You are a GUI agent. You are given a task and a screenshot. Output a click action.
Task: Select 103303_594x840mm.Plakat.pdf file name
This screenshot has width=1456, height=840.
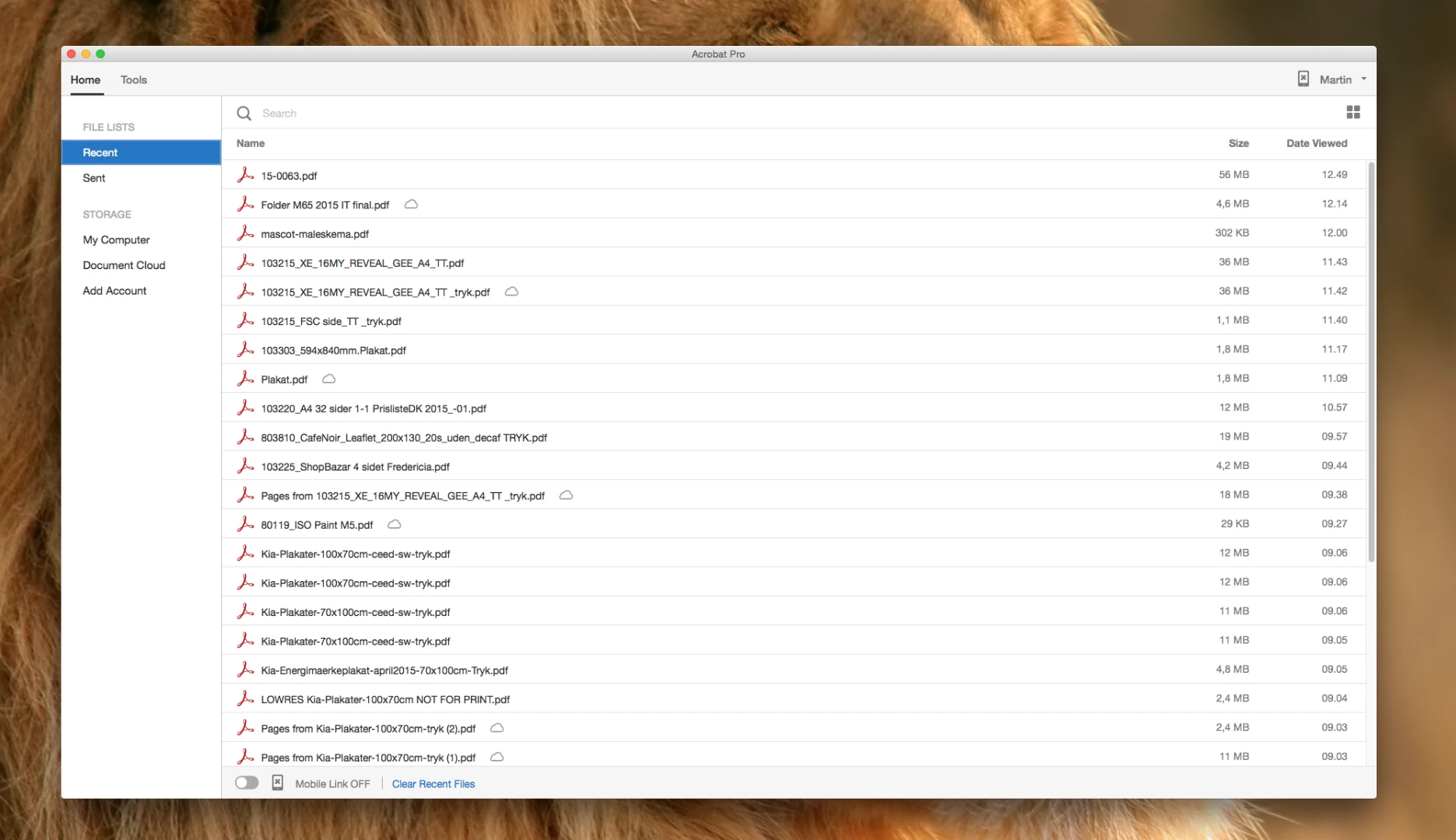334,351
